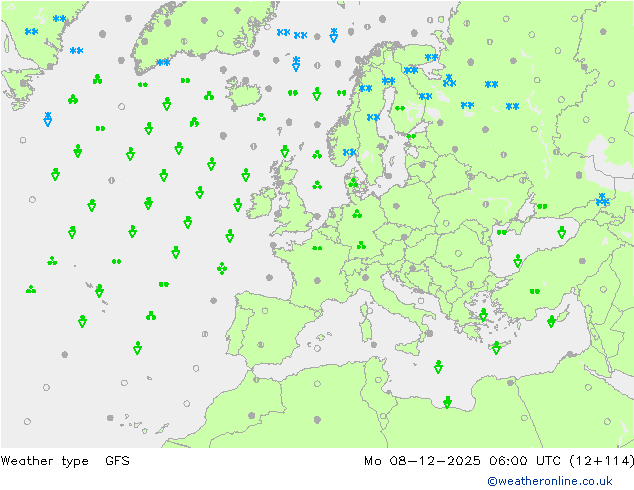This screenshot has height=490, width=634.
Task: Click the blue snow symbol near the Caucasus
Action: pyautogui.click(x=602, y=199)
